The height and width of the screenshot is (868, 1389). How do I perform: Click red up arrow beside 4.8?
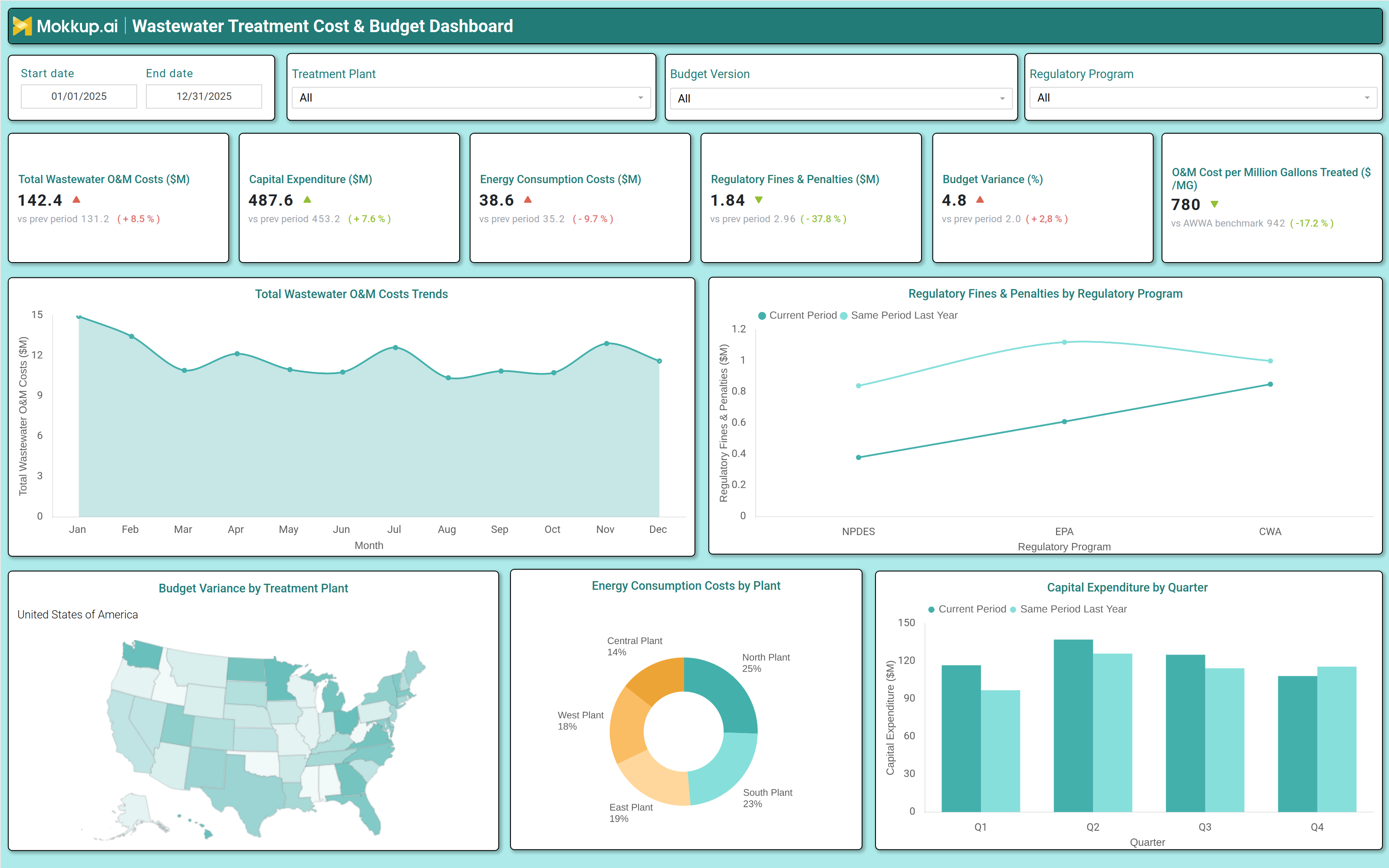click(981, 200)
